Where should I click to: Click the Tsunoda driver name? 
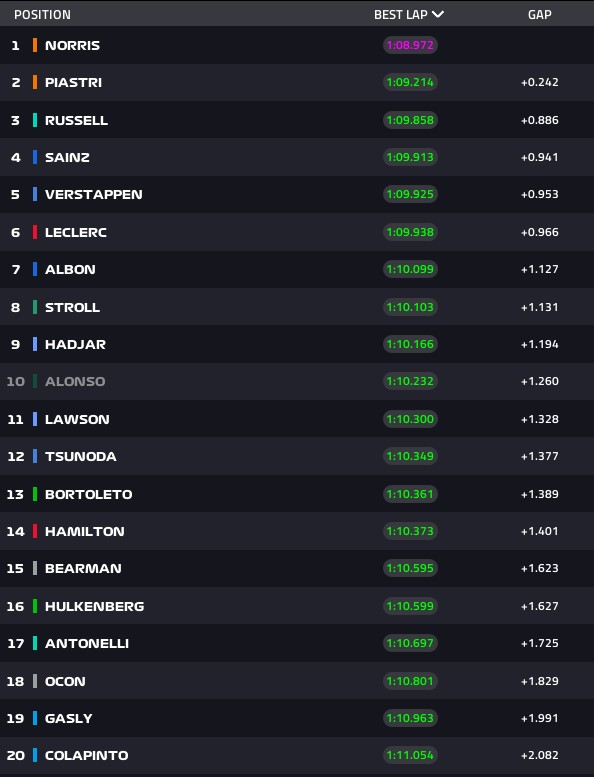tap(81, 456)
